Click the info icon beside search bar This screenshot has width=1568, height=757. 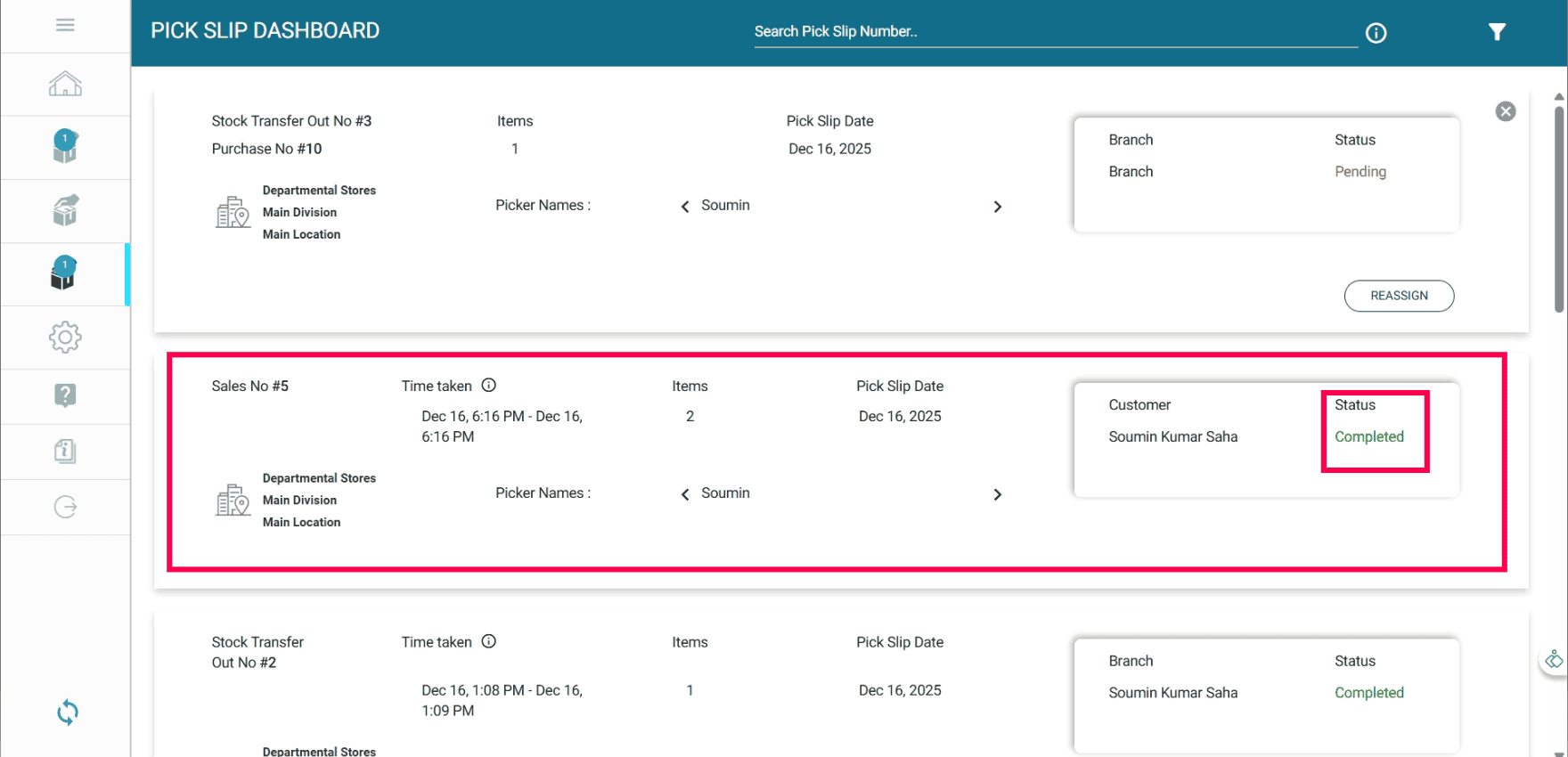(x=1376, y=33)
